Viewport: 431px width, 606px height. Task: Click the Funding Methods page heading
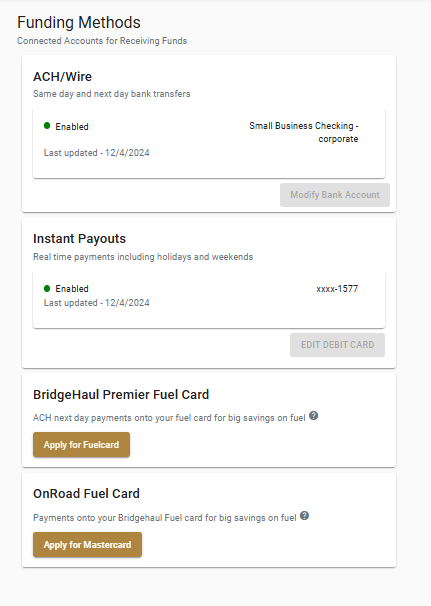[x=79, y=22]
